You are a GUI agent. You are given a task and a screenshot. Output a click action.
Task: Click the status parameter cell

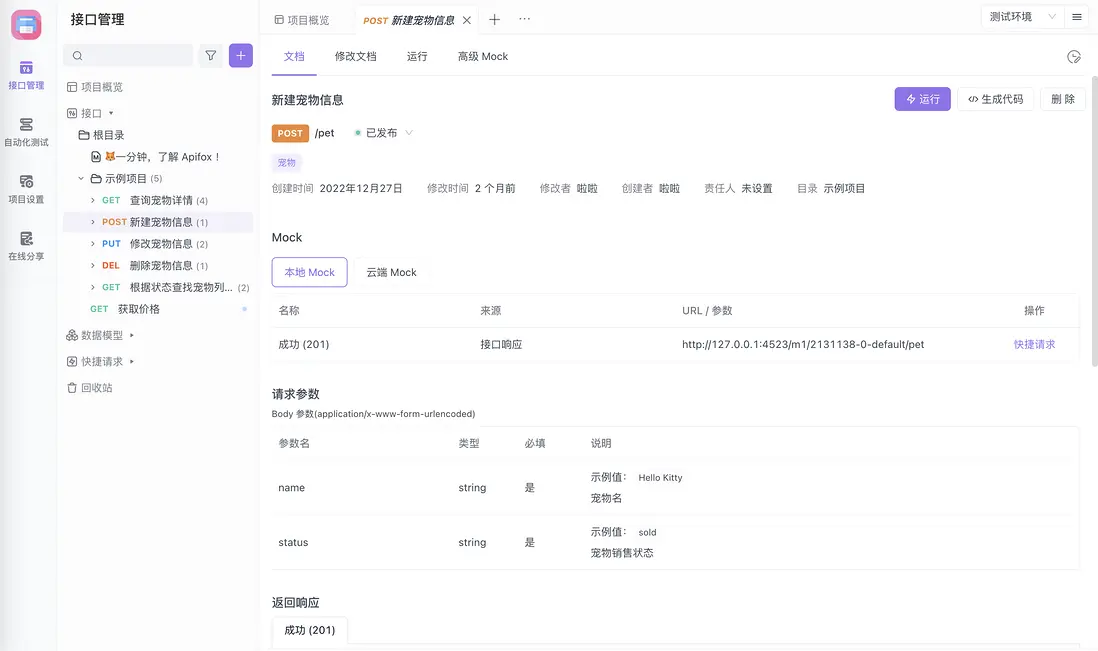point(293,542)
